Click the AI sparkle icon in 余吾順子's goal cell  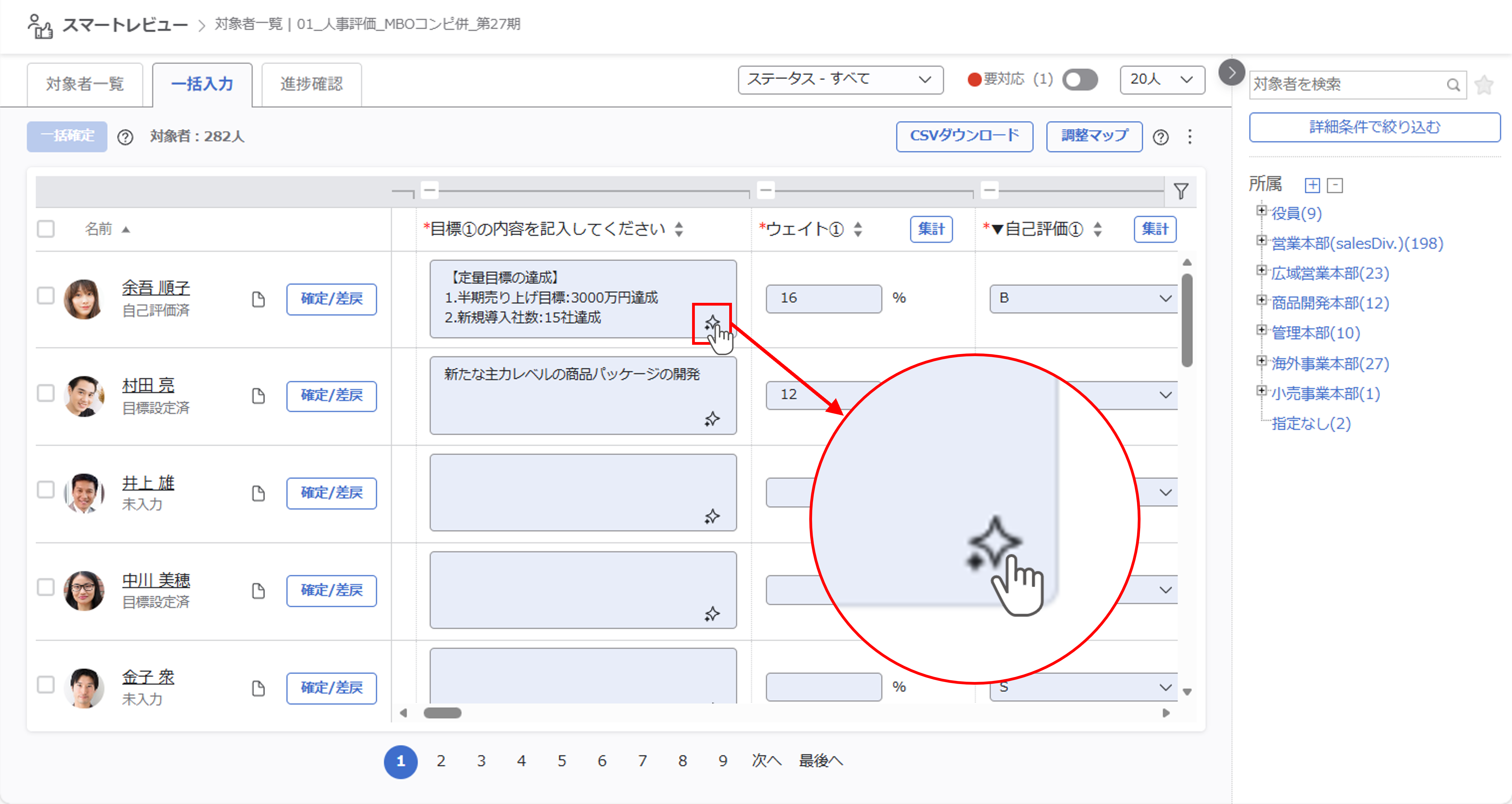click(713, 322)
